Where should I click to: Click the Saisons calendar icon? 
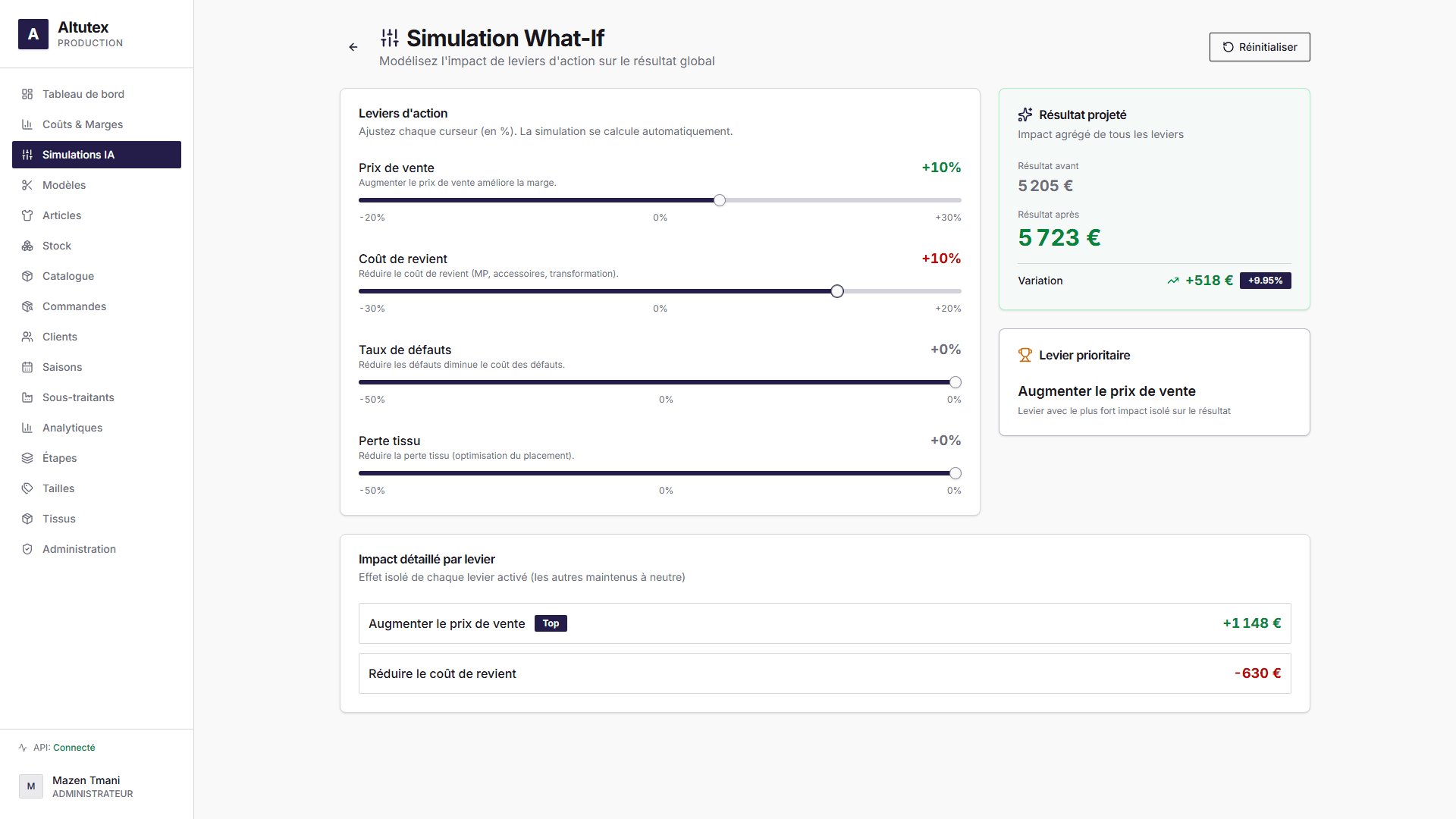[x=27, y=367]
